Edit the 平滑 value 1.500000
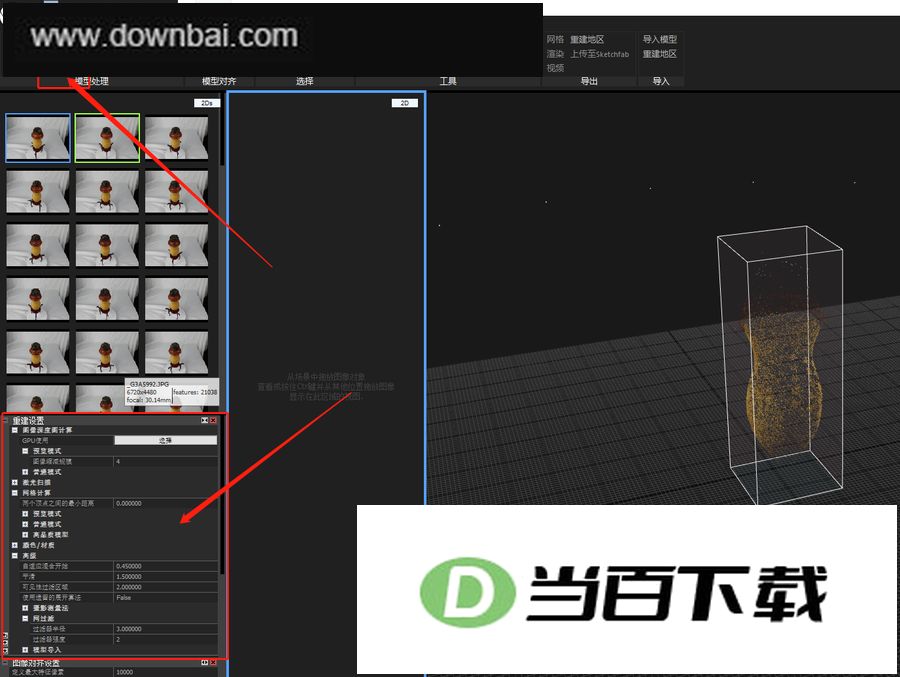Image resolution: width=900 pixels, height=677 pixels. coord(165,577)
